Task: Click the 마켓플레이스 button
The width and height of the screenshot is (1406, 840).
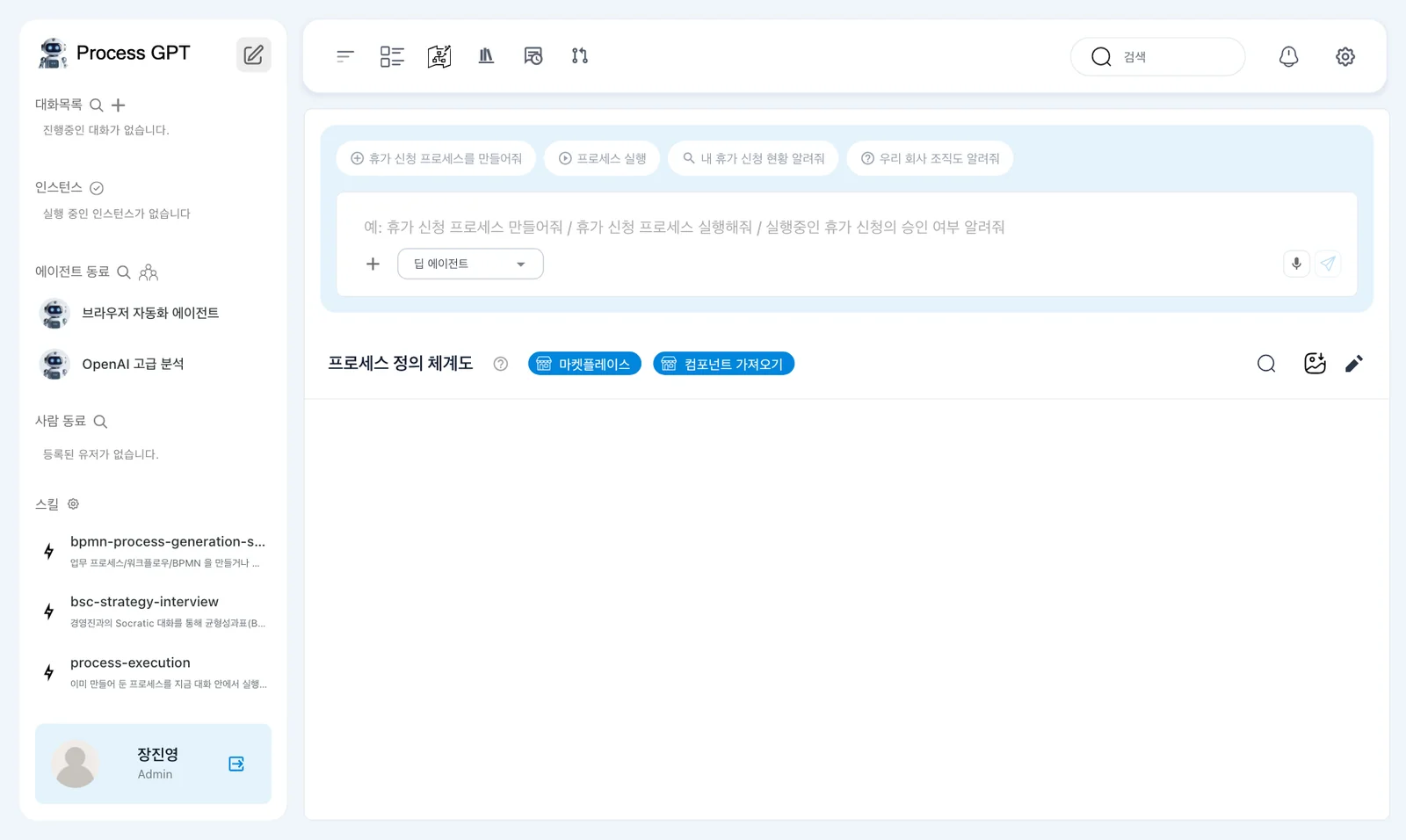Action: click(x=584, y=364)
